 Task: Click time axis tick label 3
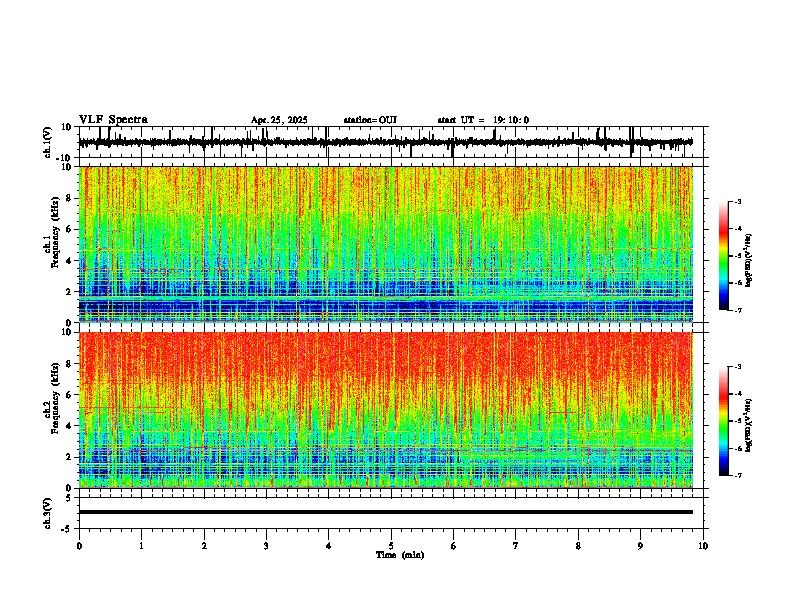(x=266, y=546)
